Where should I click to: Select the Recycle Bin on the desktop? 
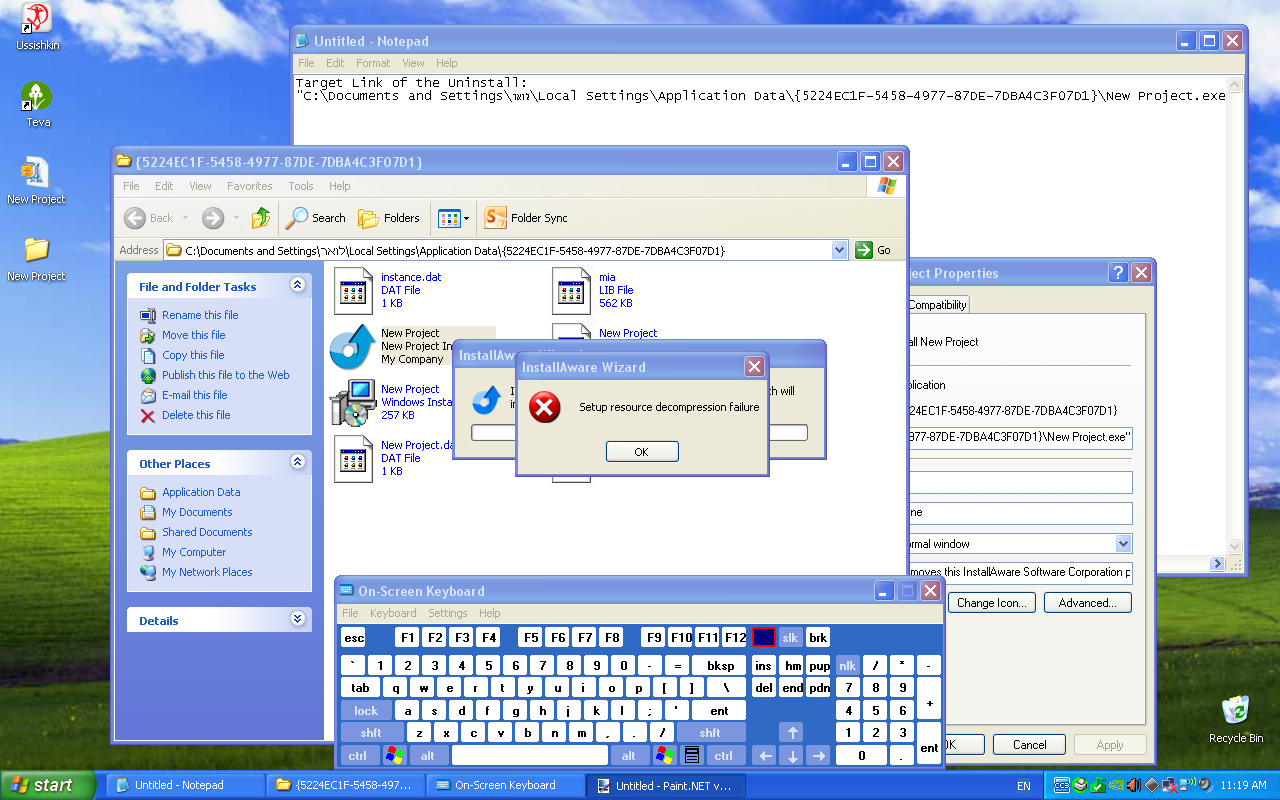(x=1236, y=720)
